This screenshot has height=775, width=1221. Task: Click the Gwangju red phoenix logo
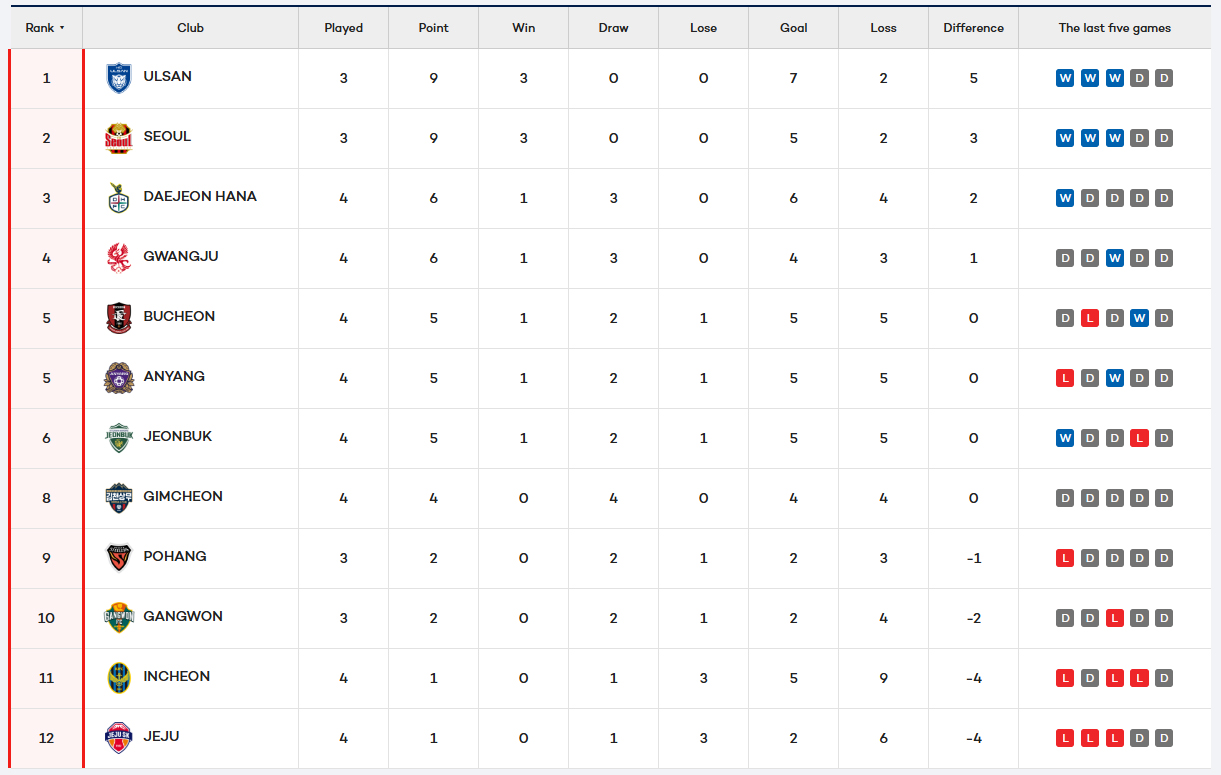[x=119, y=258]
